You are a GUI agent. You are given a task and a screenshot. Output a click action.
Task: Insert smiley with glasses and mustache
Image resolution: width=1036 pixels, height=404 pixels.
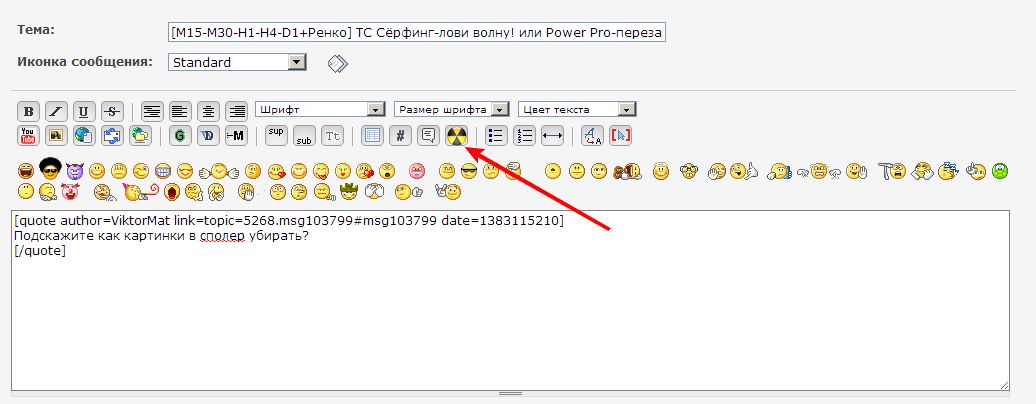(x=689, y=172)
